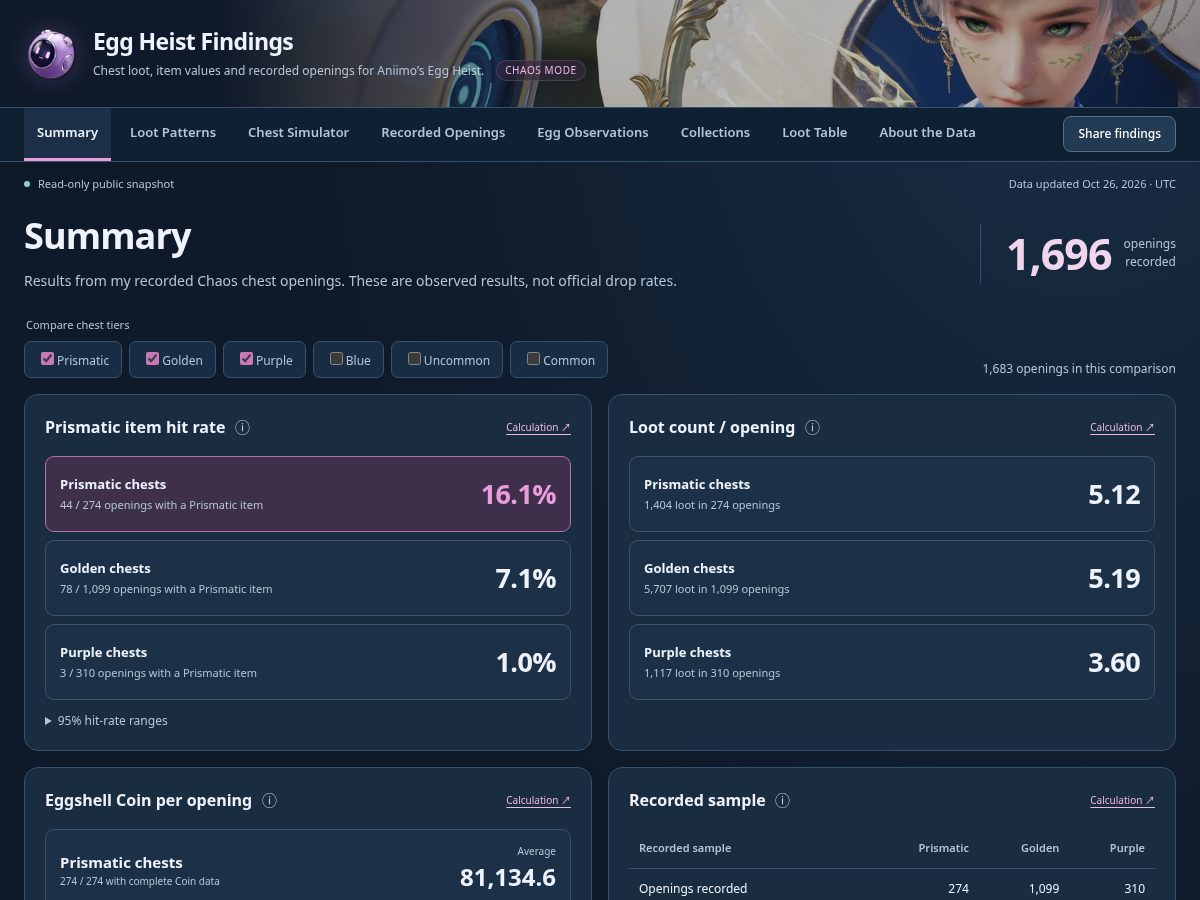
Task: Open the Loot Patterns tab
Action: [x=173, y=133]
